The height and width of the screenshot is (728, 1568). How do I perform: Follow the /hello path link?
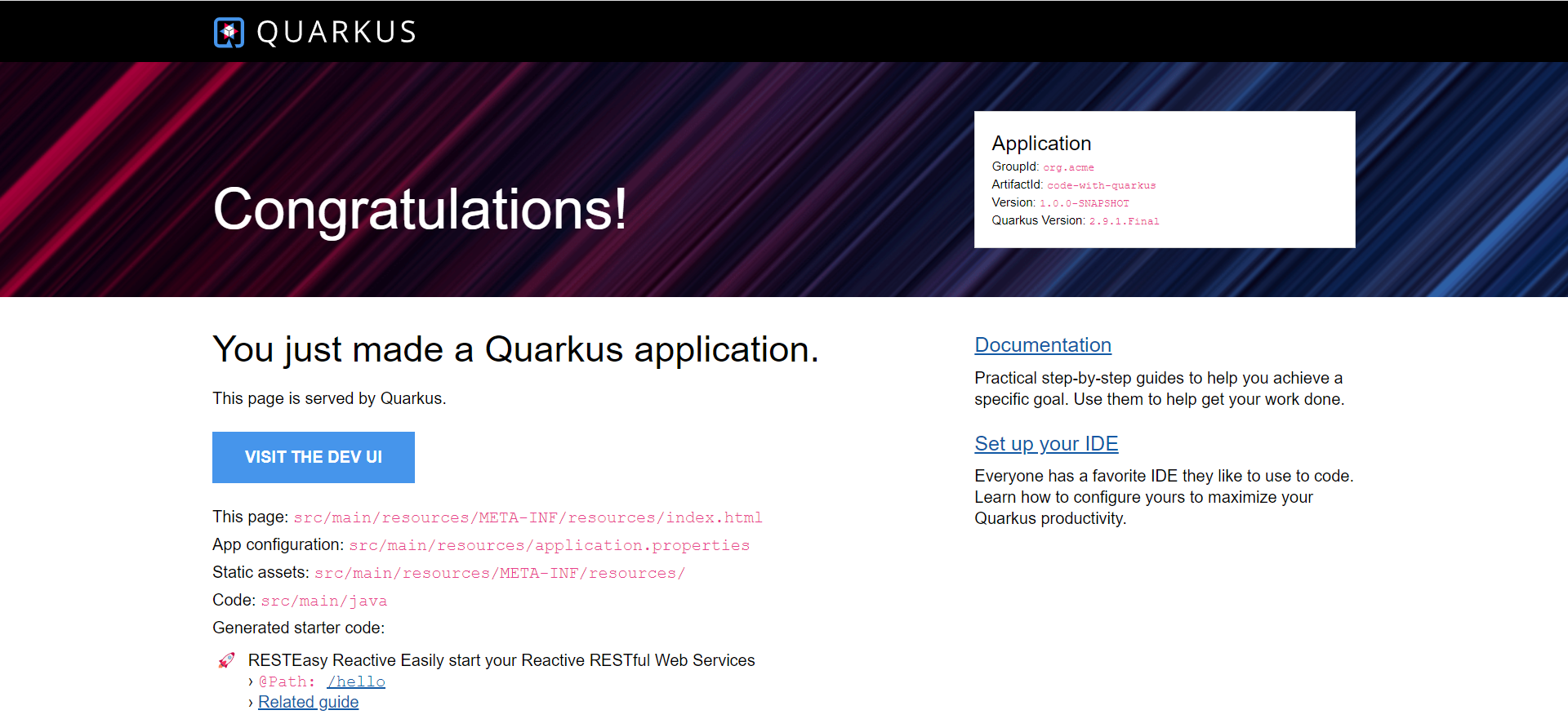356,681
